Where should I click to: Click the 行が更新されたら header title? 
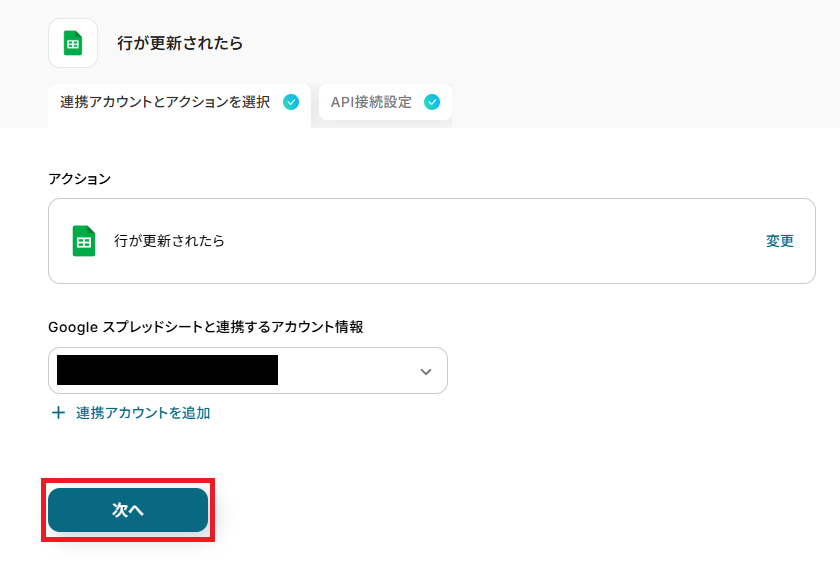click(x=180, y=43)
